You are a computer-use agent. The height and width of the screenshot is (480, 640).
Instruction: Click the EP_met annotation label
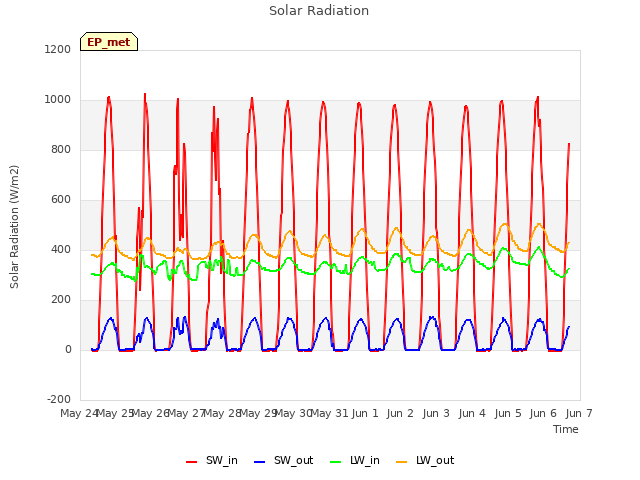[x=109, y=42]
